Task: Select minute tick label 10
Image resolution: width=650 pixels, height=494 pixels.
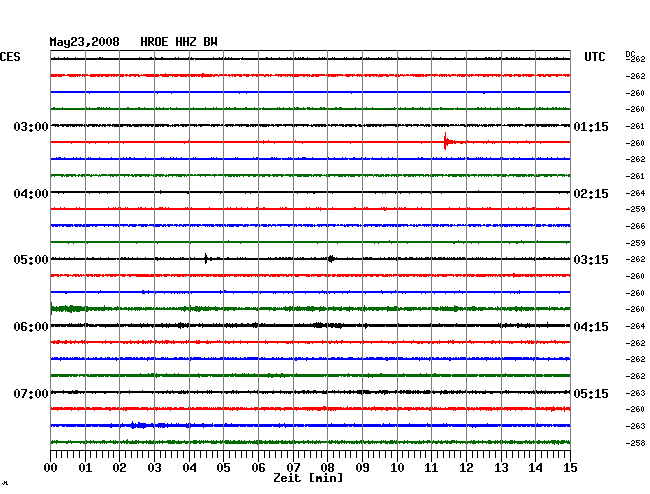Action: pyautogui.click(x=397, y=468)
